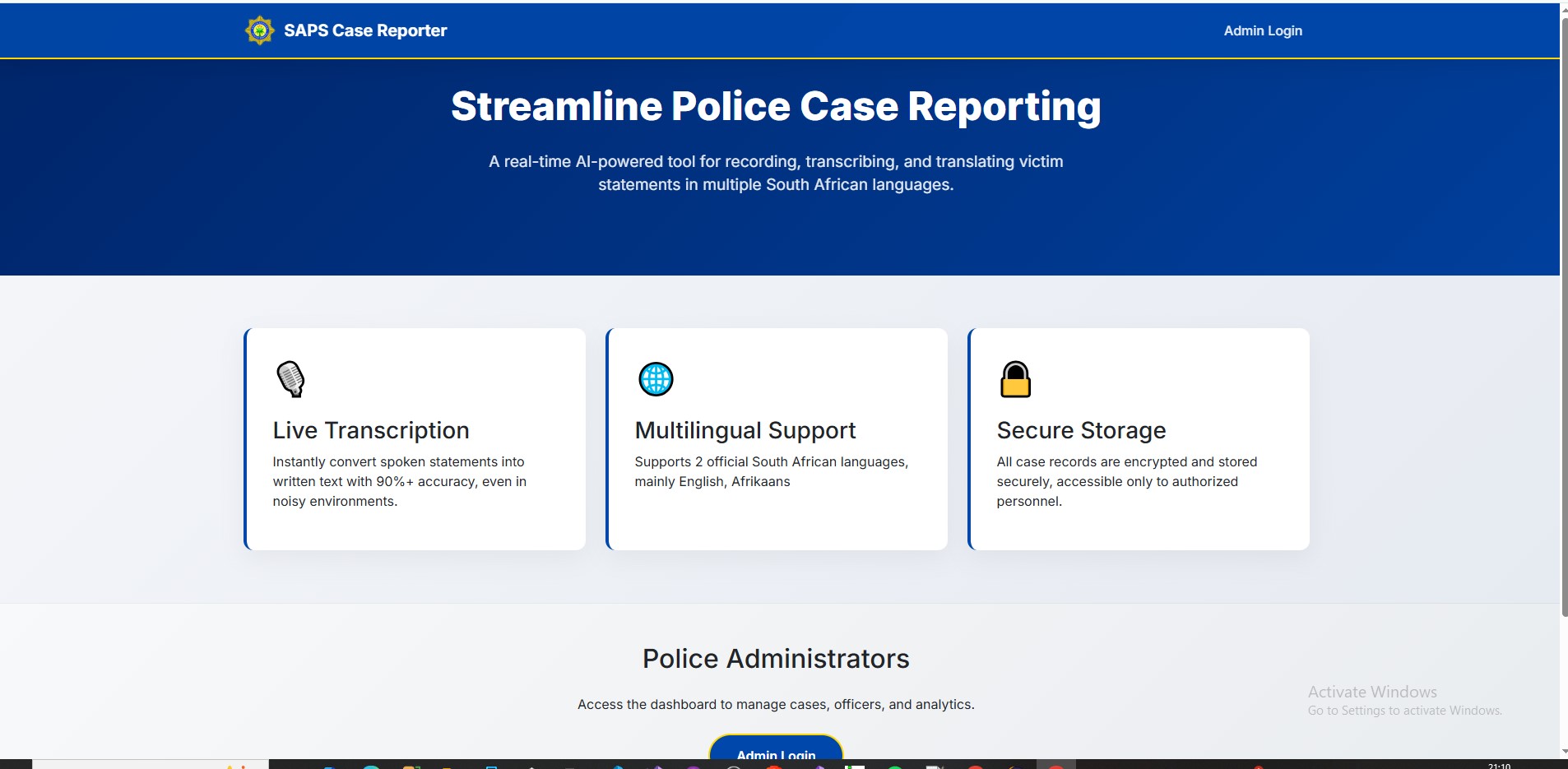Click the taskbar clock showing 21:10
Image resolution: width=1568 pixels, height=769 pixels.
click(x=1499, y=765)
